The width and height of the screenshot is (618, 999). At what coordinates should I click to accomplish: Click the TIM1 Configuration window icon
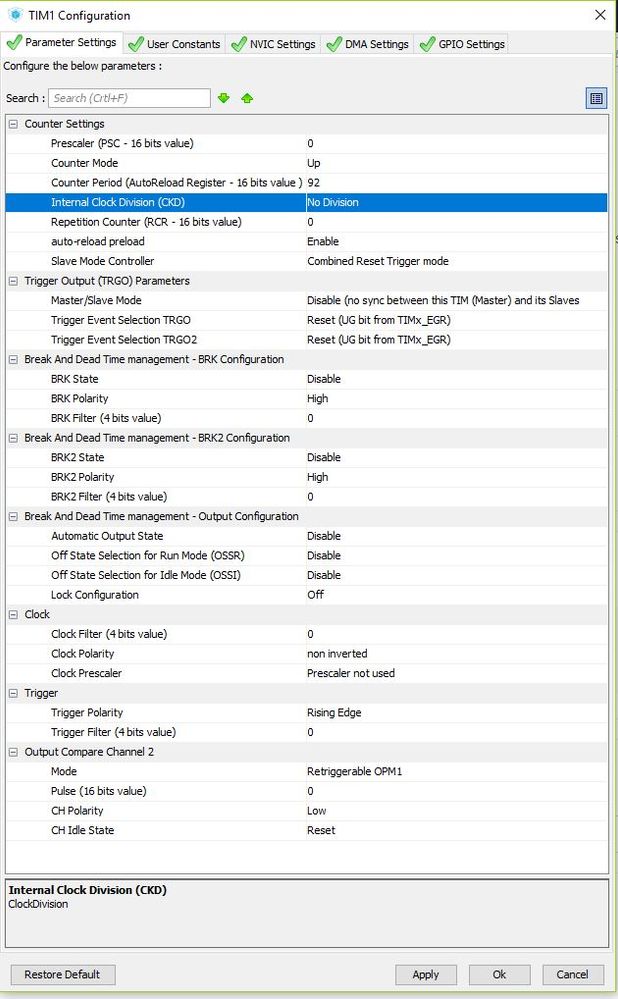click(x=15, y=15)
